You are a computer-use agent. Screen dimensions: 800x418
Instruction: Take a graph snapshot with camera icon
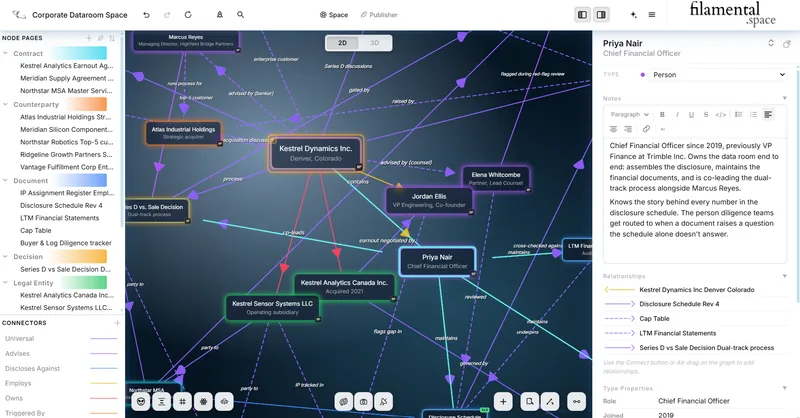363,402
